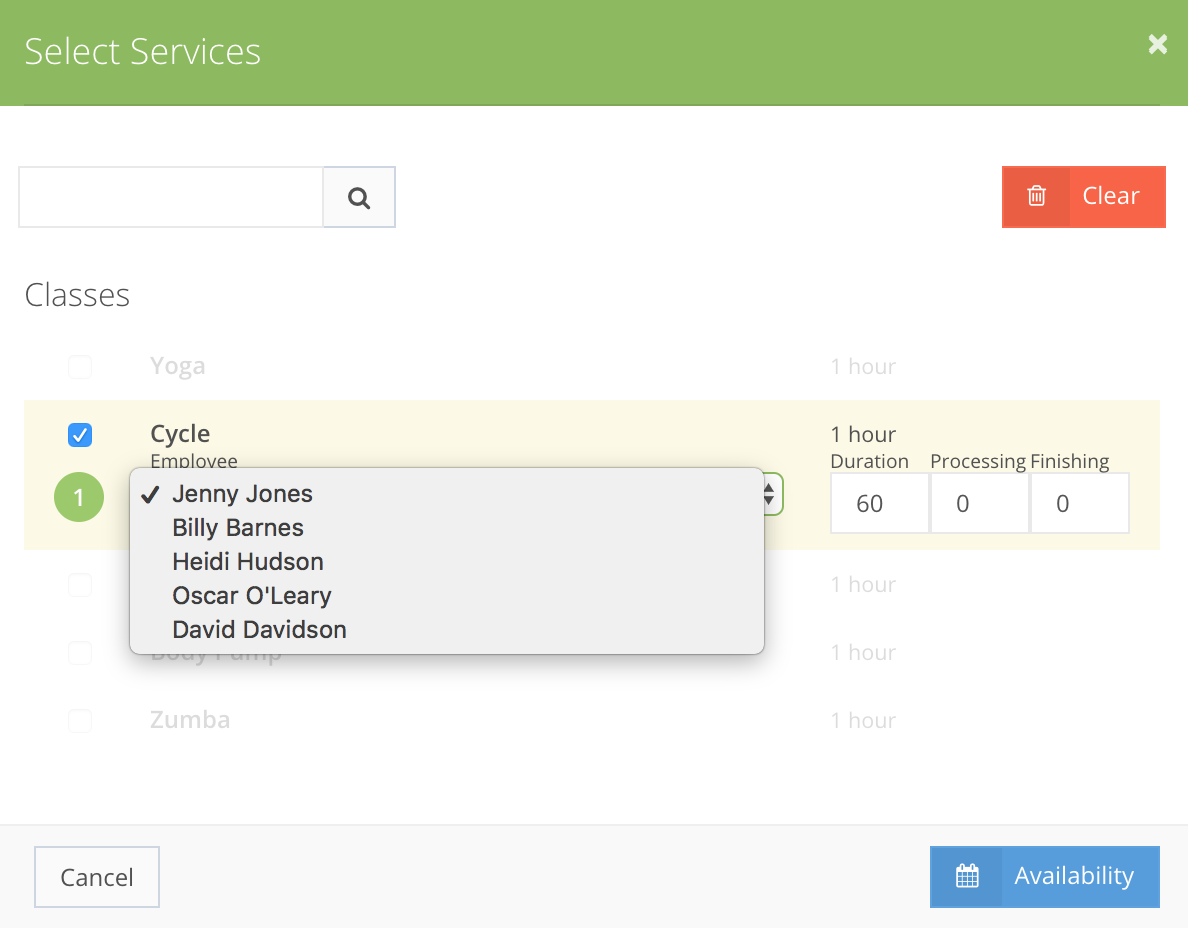Click into the search text field
Viewport: 1188px width, 928px height.
point(170,196)
